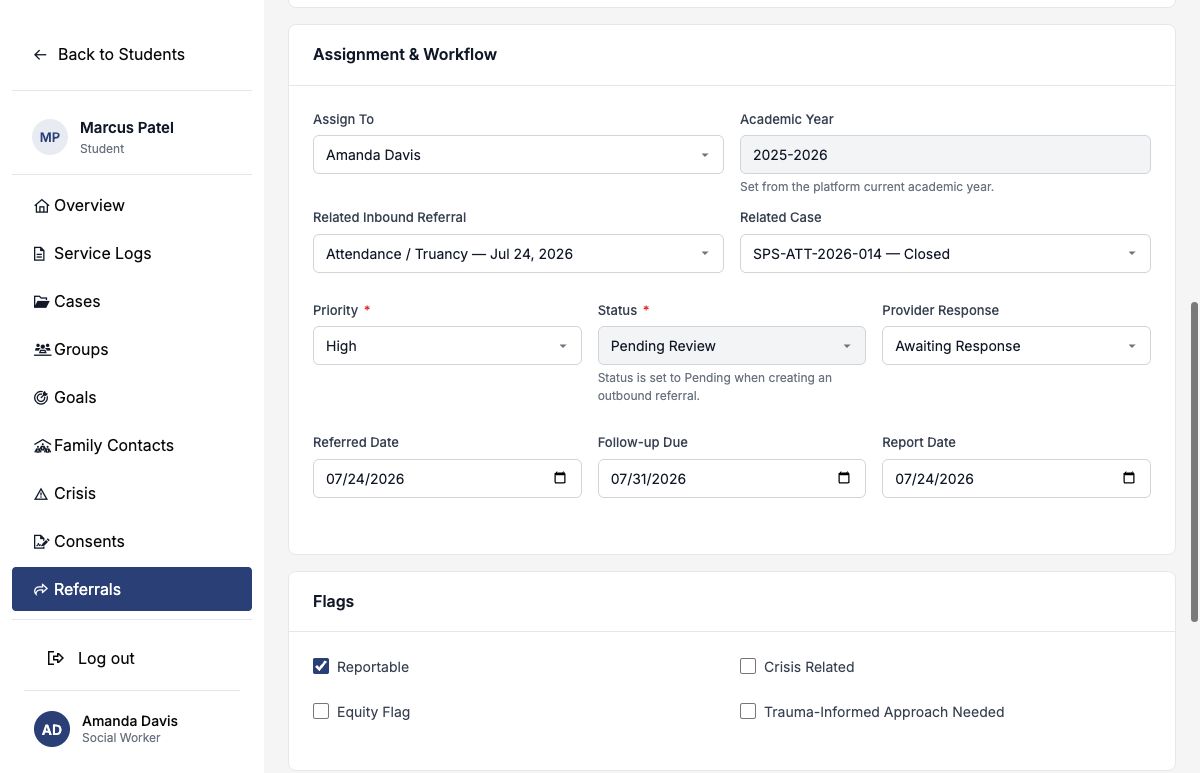Click the Academic Year field showing 2025-2026
The height and width of the screenshot is (773, 1200).
tap(945, 155)
